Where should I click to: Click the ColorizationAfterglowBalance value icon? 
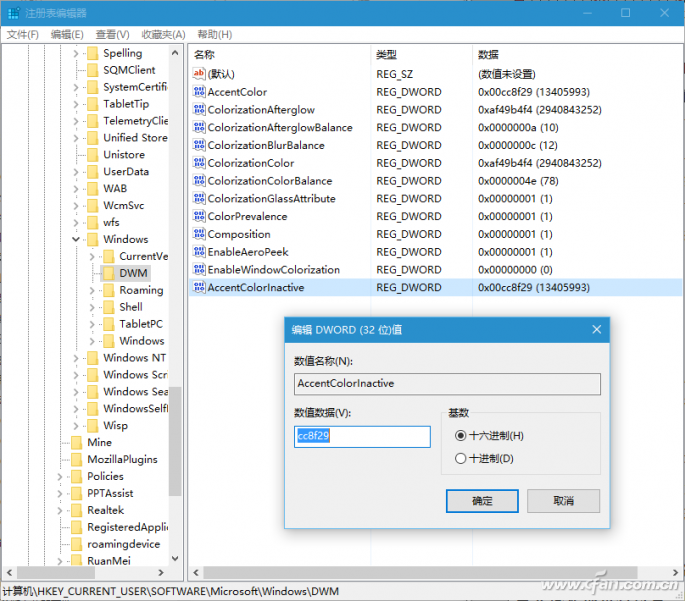pos(199,127)
